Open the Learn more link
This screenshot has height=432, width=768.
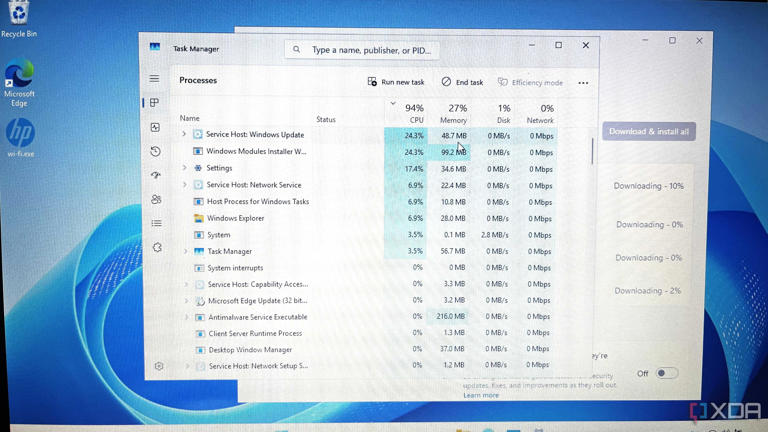click(x=481, y=395)
